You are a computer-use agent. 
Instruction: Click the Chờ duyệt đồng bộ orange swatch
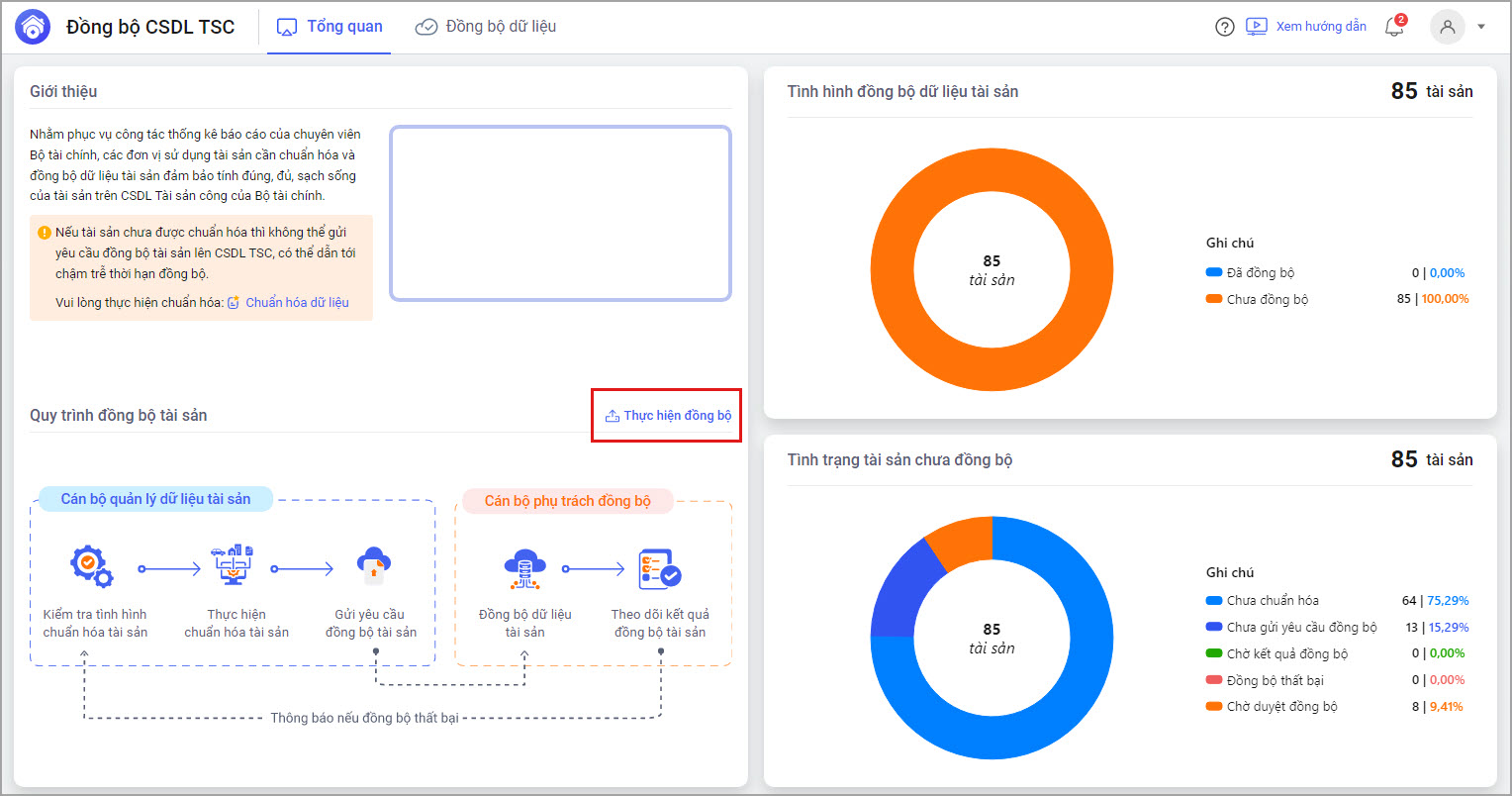coord(1214,707)
